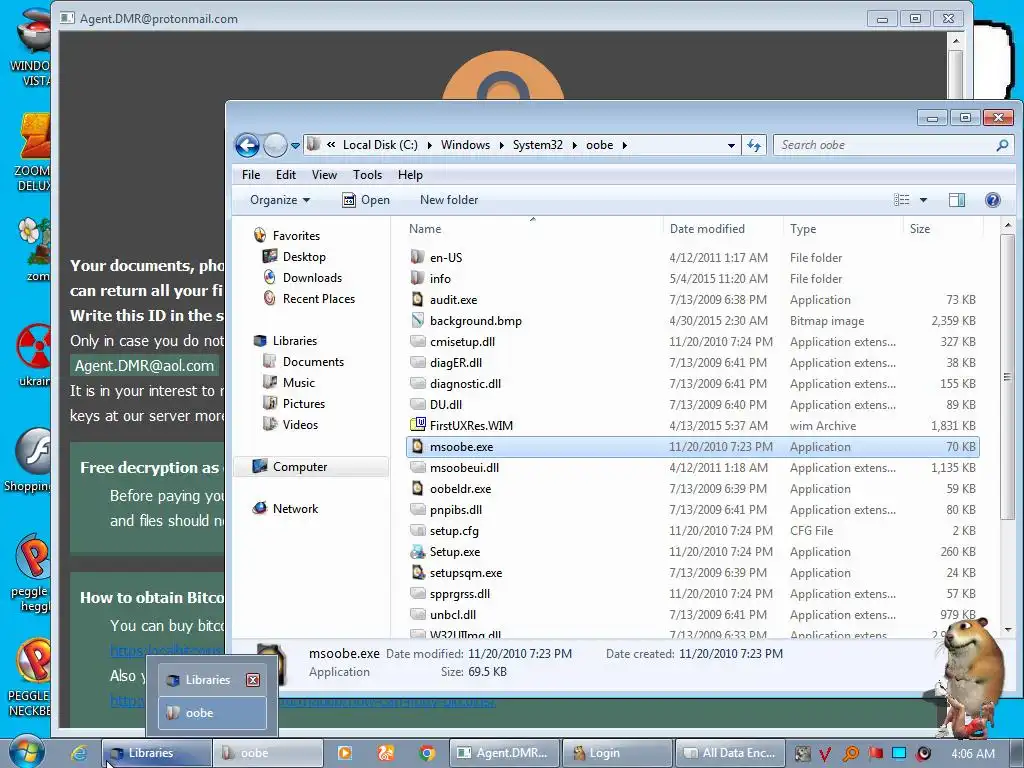This screenshot has width=1024, height=768.
Task: Select the FirstUXRes.WIM archive icon
Action: [418, 425]
